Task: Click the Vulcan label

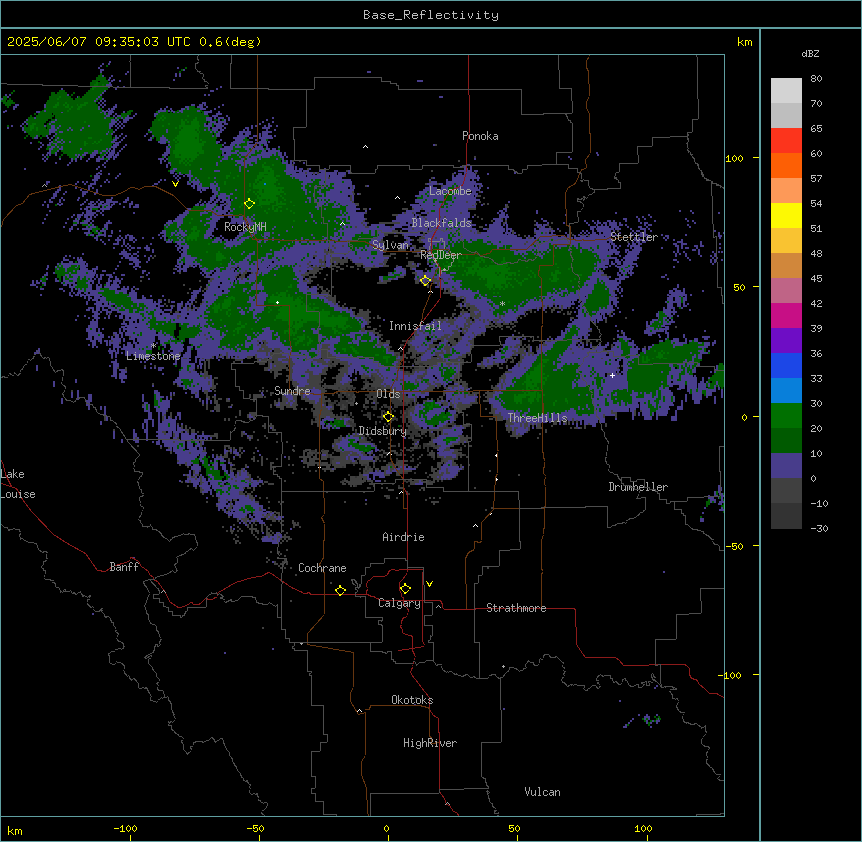Action: coord(542,792)
